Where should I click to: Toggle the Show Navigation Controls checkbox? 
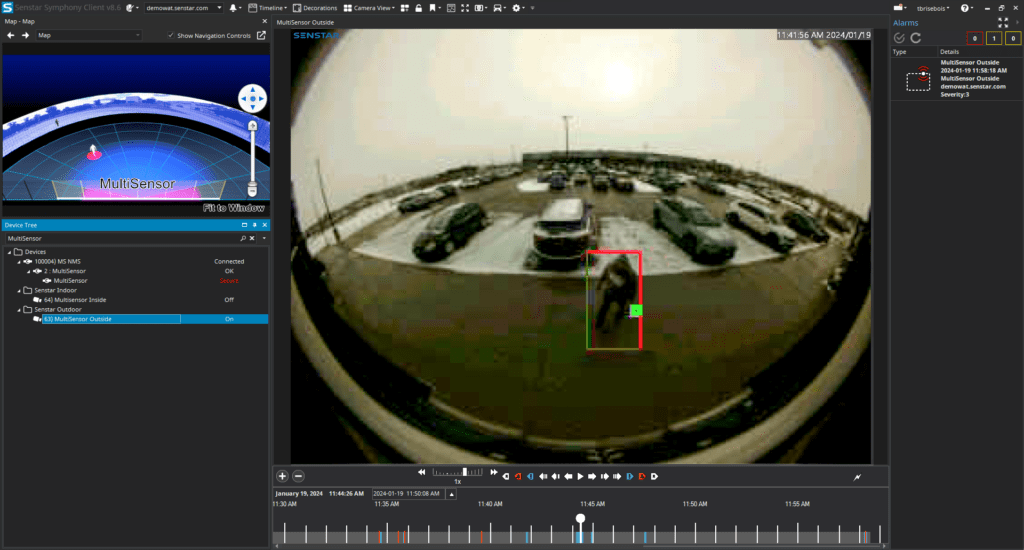(x=172, y=35)
